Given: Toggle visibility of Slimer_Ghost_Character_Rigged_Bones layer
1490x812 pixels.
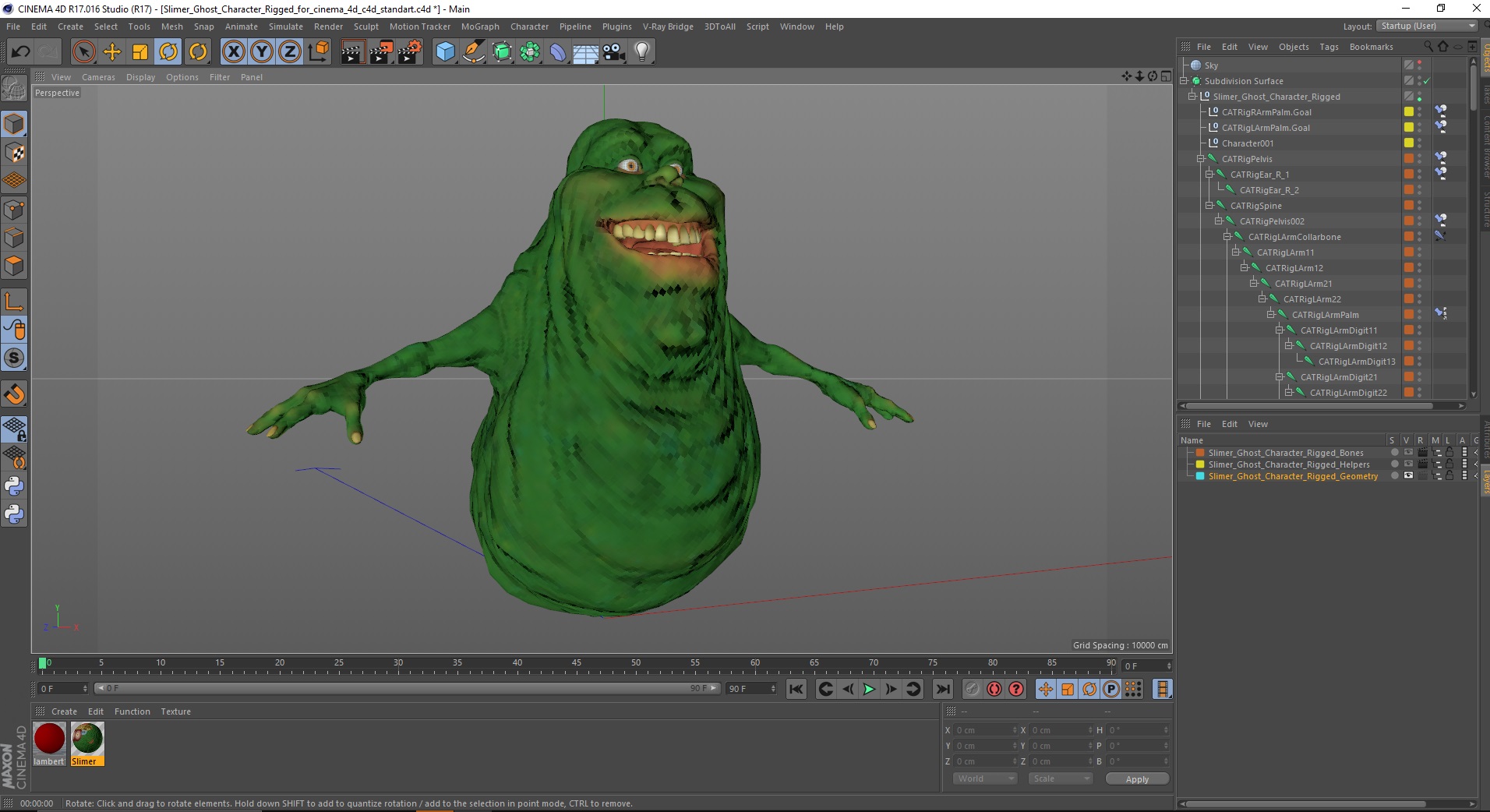Looking at the screenshot, I should (x=1408, y=453).
